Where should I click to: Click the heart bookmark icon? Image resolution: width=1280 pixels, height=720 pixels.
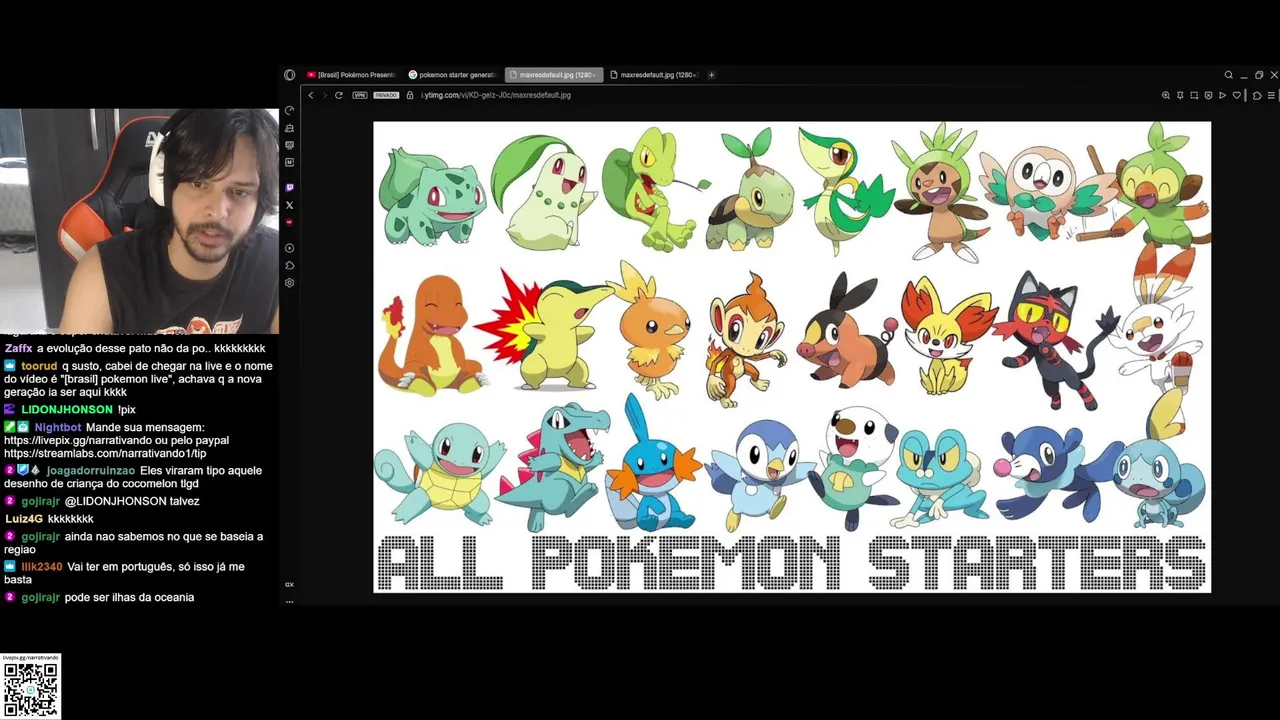point(1237,95)
